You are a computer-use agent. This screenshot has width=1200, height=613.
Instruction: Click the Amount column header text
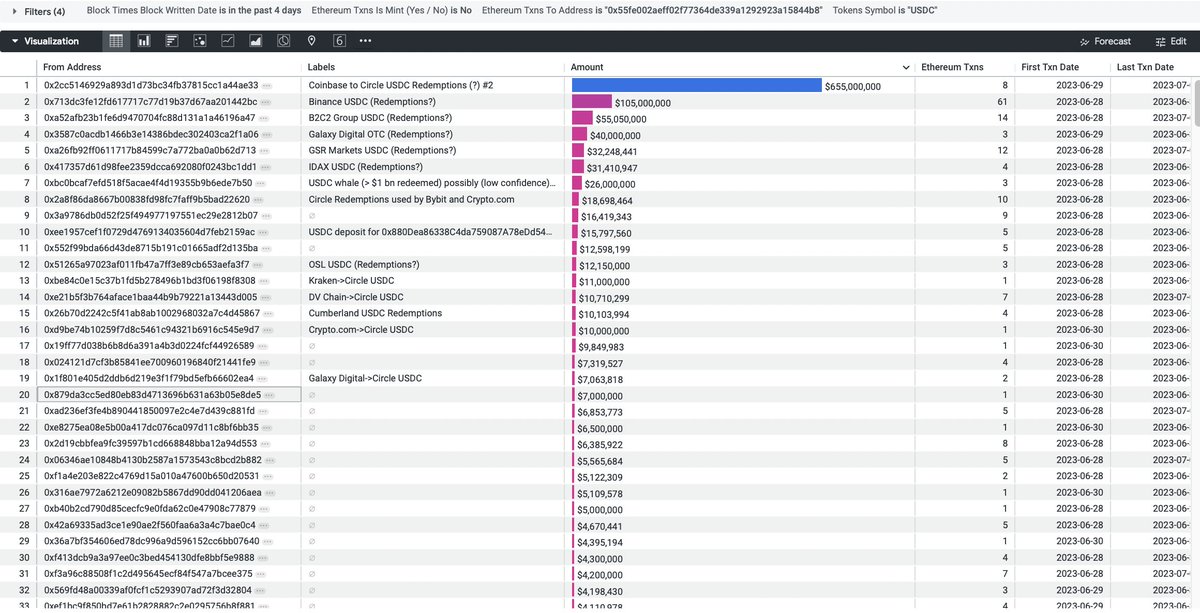pyautogui.click(x=587, y=67)
